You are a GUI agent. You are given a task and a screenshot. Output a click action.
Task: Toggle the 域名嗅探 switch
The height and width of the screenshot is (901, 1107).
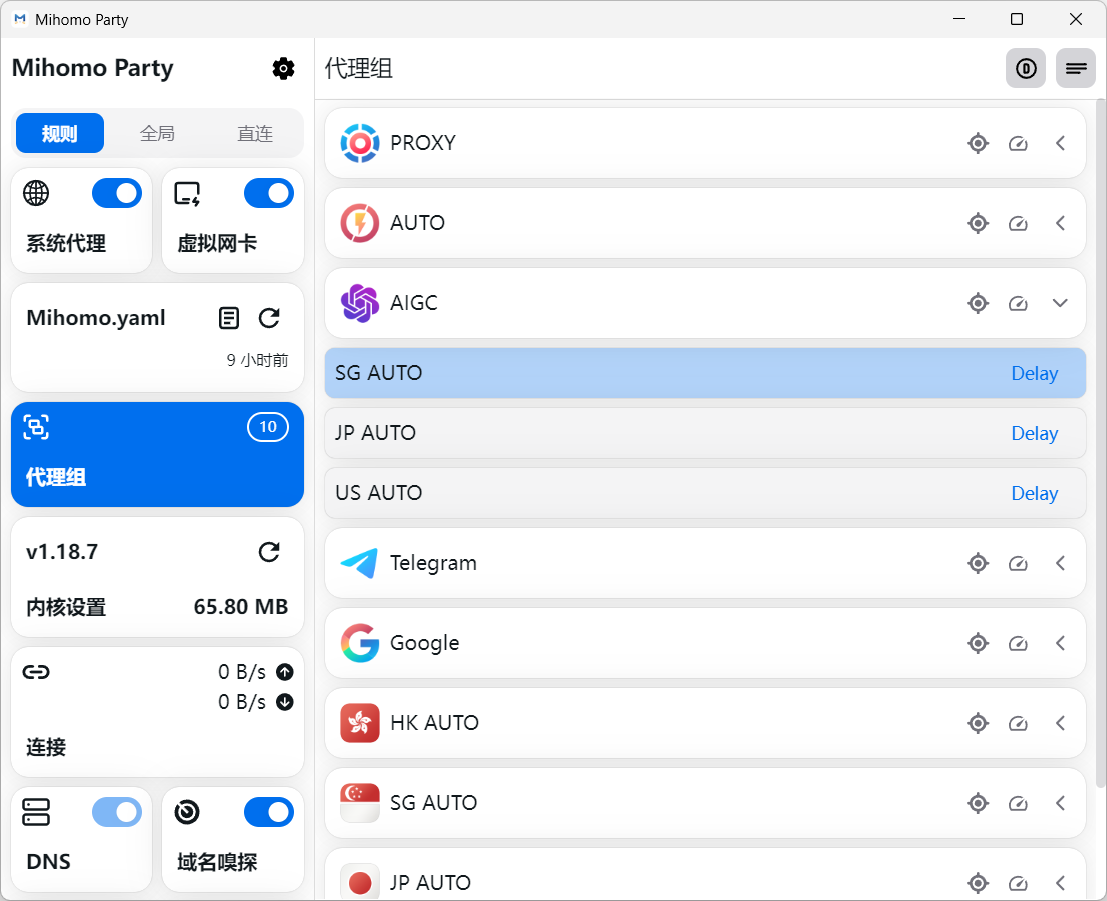268,812
